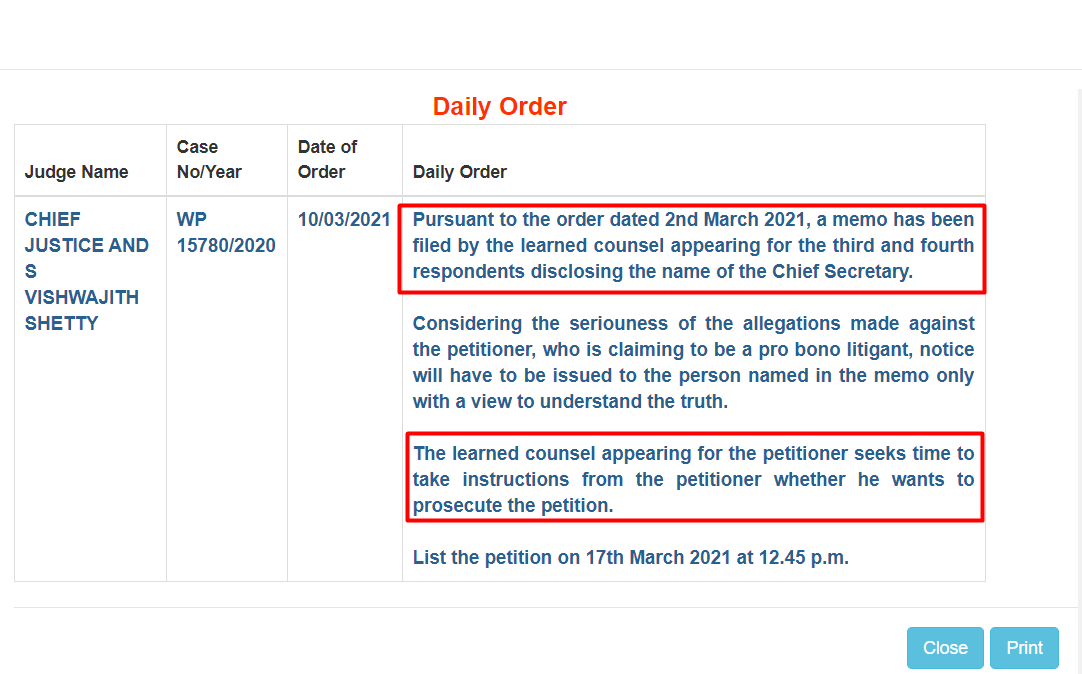Click case number WP 15780/2020
1082x674 pixels.
[x=226, y=232]
